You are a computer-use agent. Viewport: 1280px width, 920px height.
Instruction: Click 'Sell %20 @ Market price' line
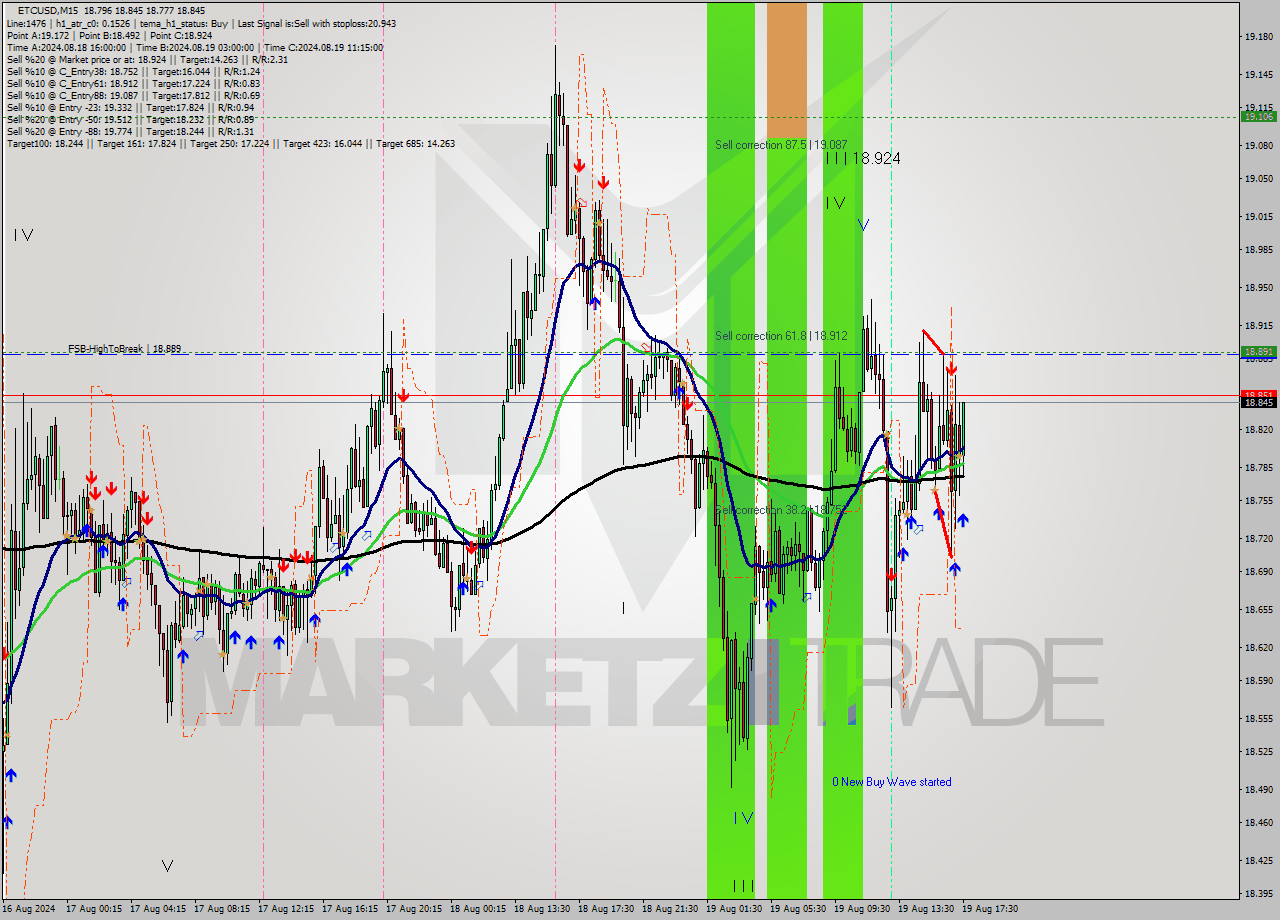[x=147, y=59]
